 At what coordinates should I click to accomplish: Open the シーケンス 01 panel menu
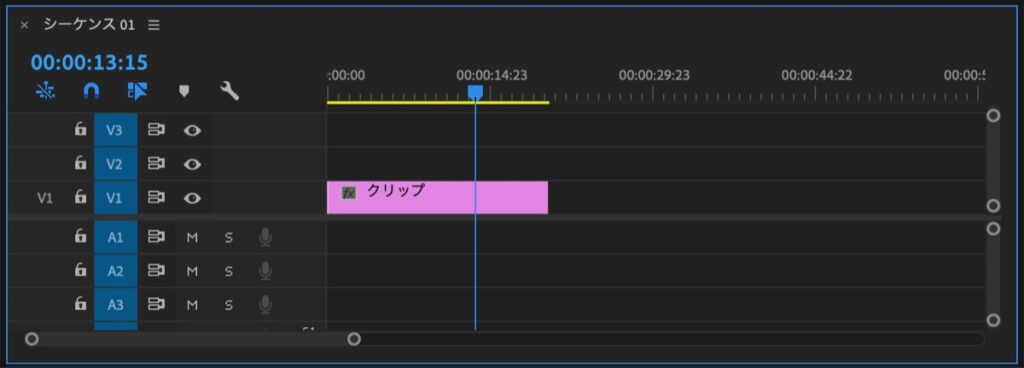153,25
